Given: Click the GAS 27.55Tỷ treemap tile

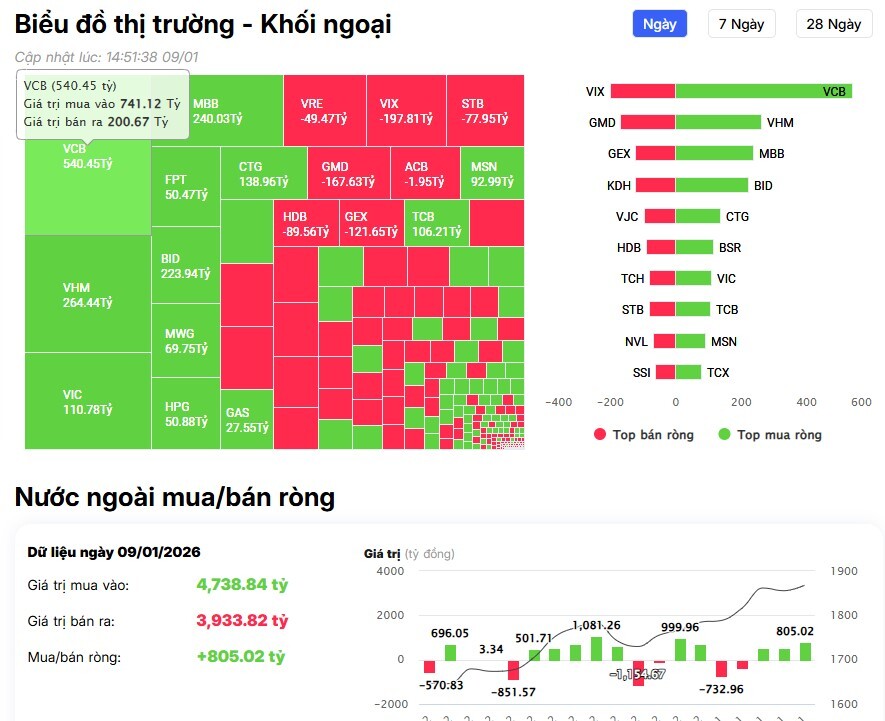Looking at the screenshot, I should [x=247, y=419].
